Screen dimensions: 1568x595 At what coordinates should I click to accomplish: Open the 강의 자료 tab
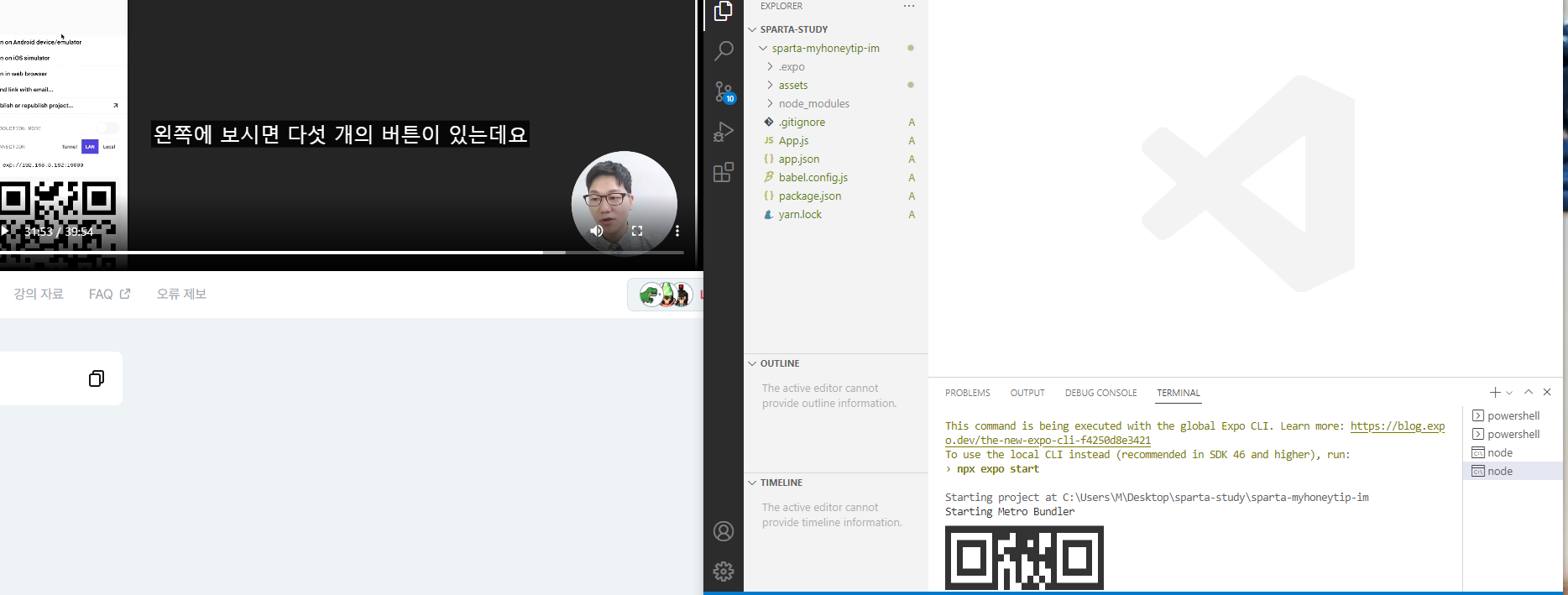[39, 294]
